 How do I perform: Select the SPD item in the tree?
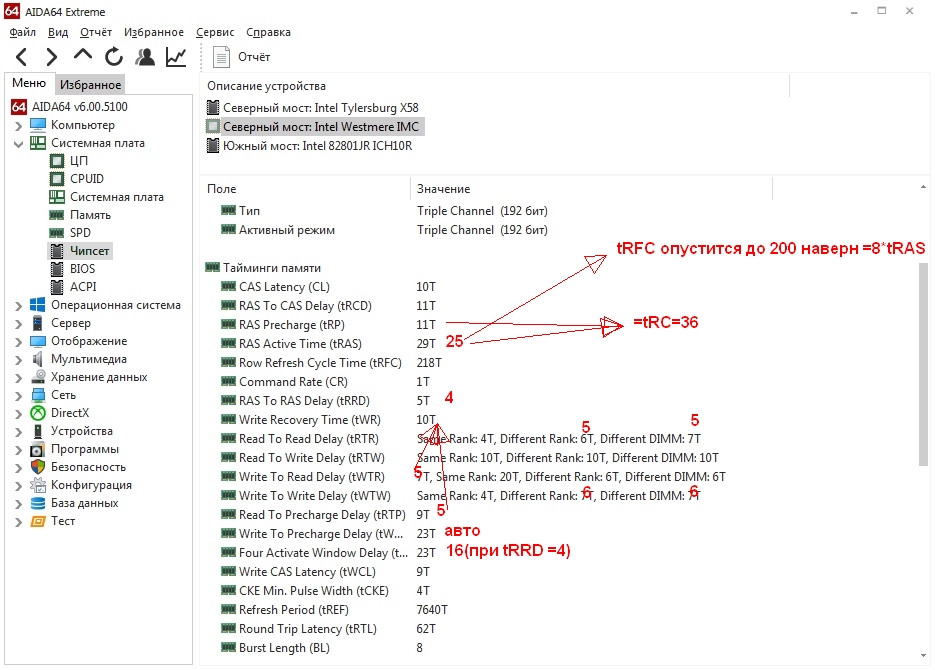pyautogui.click(x=81, y=232)
